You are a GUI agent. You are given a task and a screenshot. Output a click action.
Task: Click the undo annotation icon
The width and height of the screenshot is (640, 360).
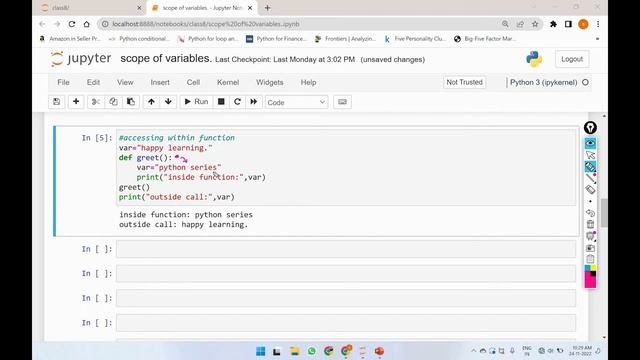(x=590, y=213)
